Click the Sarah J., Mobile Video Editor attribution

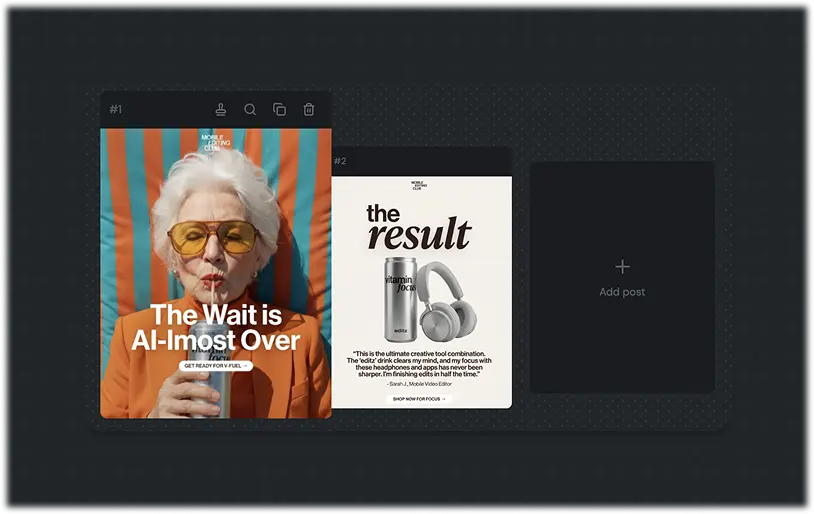coord(419,384)
